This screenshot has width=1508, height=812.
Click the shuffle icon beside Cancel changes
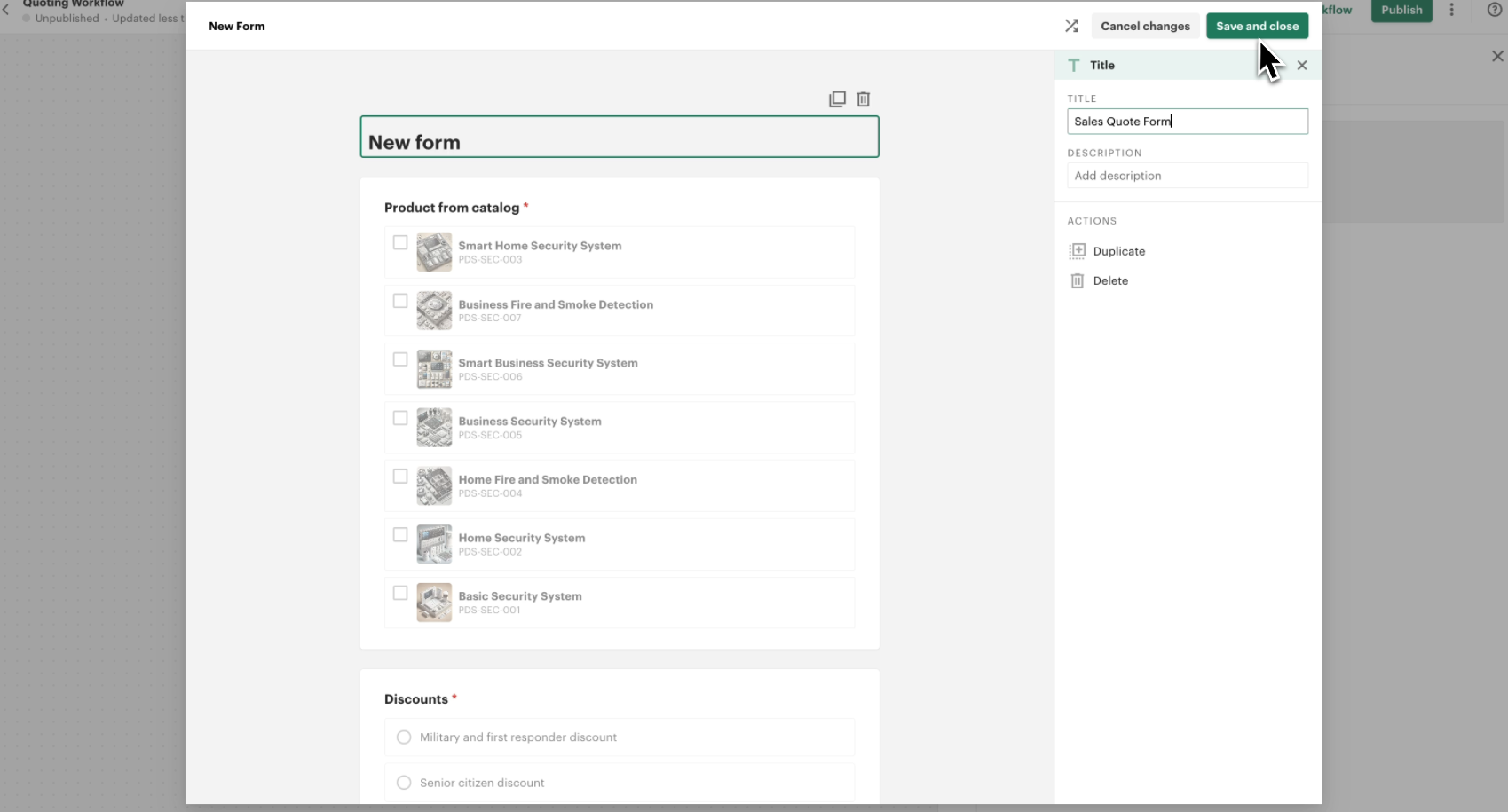[1071, 26]
